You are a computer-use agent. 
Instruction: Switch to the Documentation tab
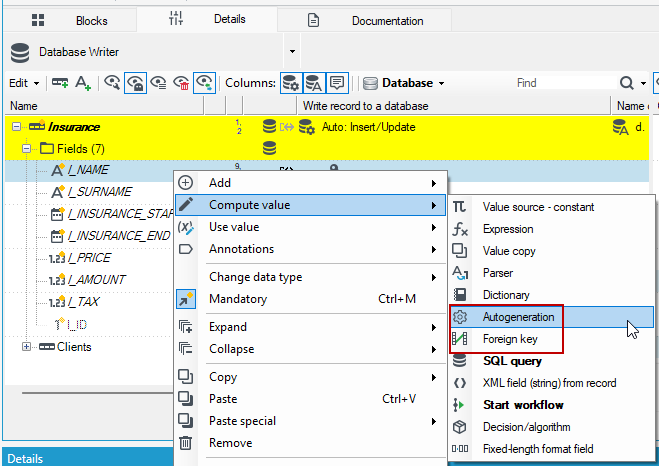click(x=365, y=20)
